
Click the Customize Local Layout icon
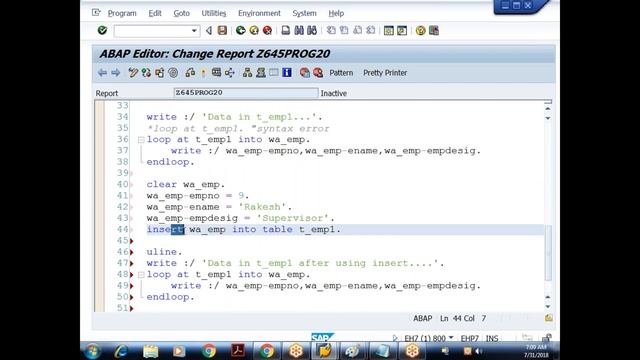(x=434, y=31)
